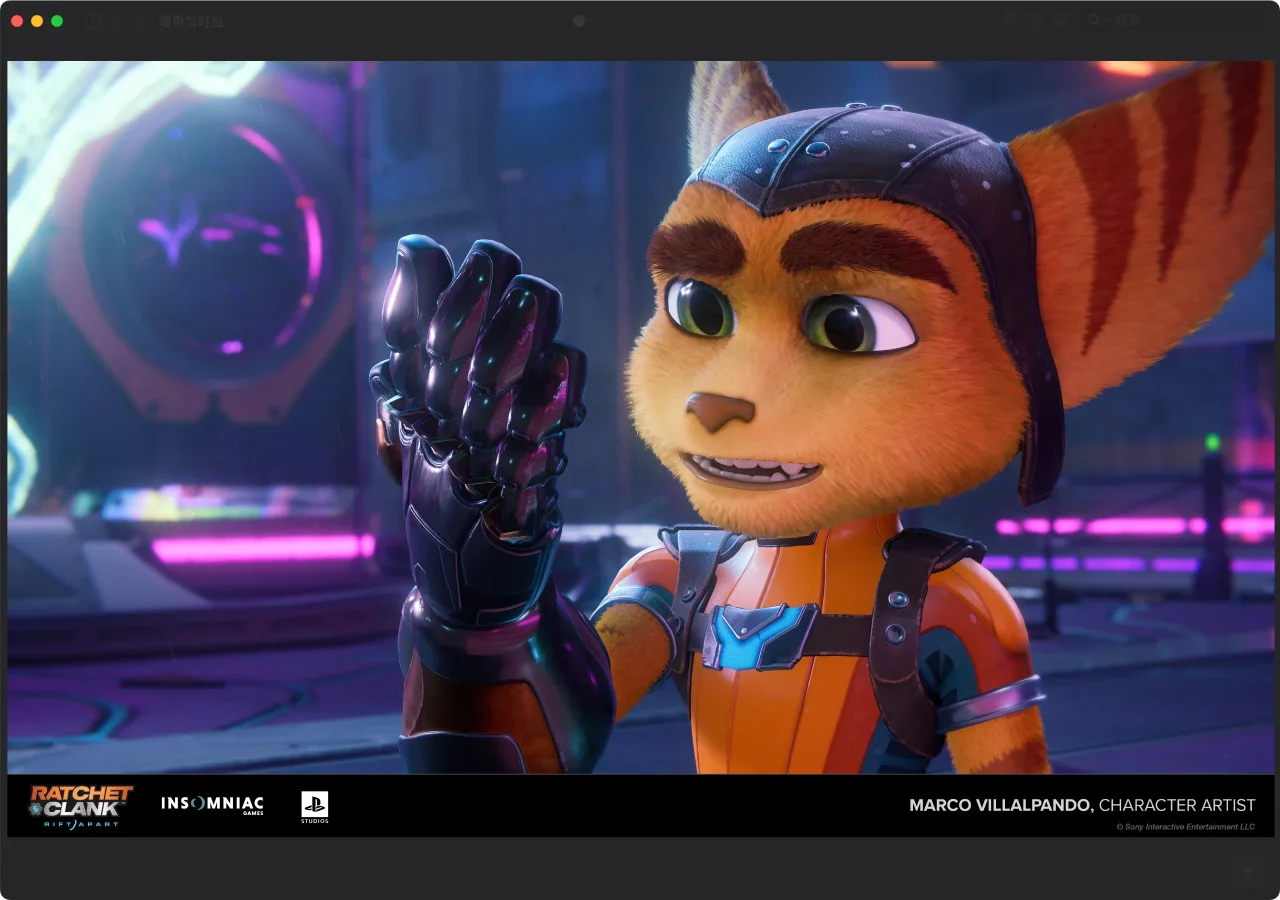Minimize the window using the yellow button

pos(37,20)
